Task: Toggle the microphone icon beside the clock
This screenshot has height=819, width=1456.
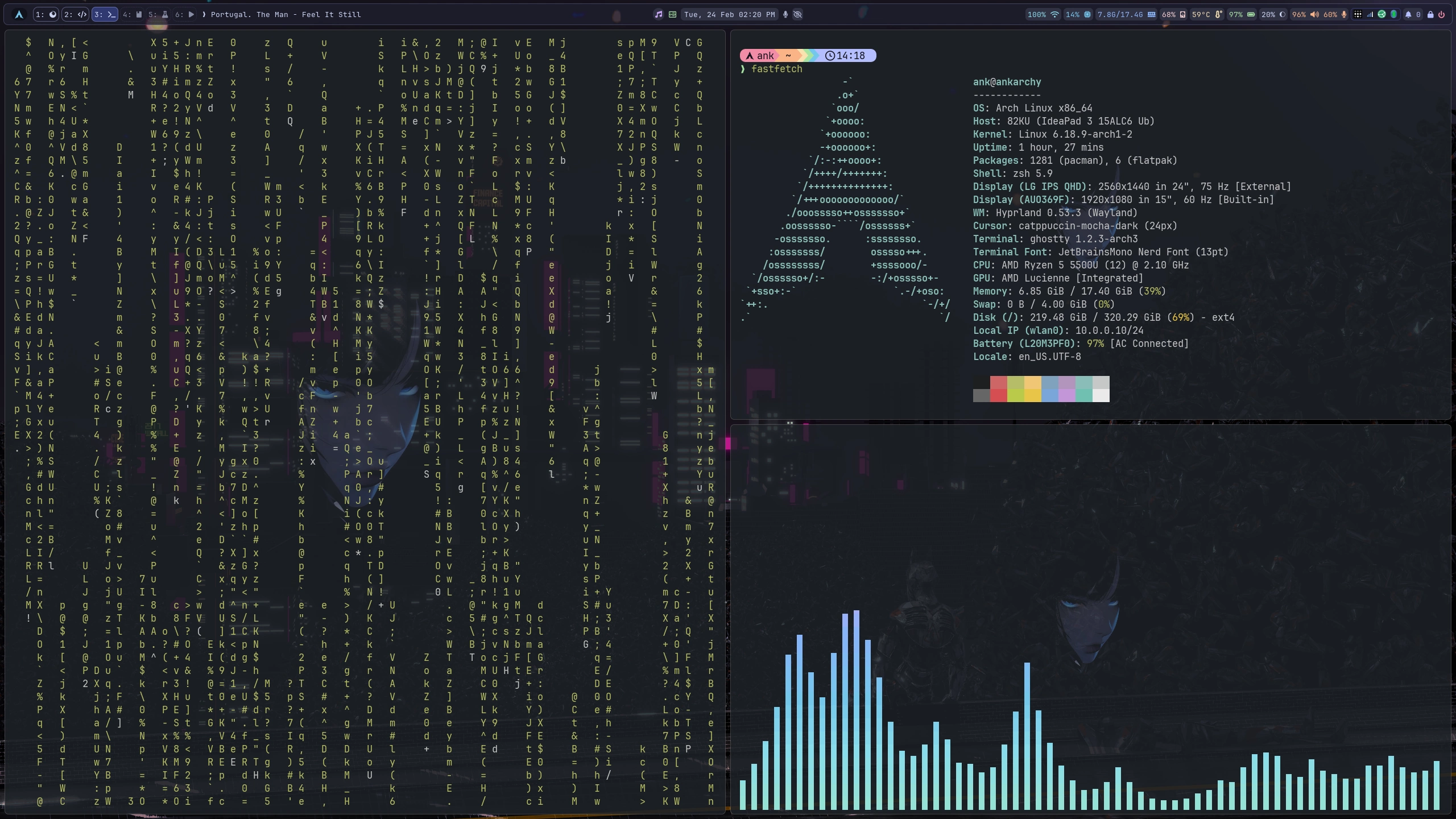Action: pyautogui.click(x=785, y=15)
